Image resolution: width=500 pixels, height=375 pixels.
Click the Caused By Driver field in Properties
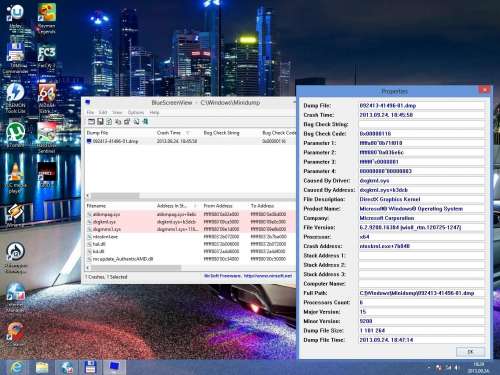[x=421, y=181]
